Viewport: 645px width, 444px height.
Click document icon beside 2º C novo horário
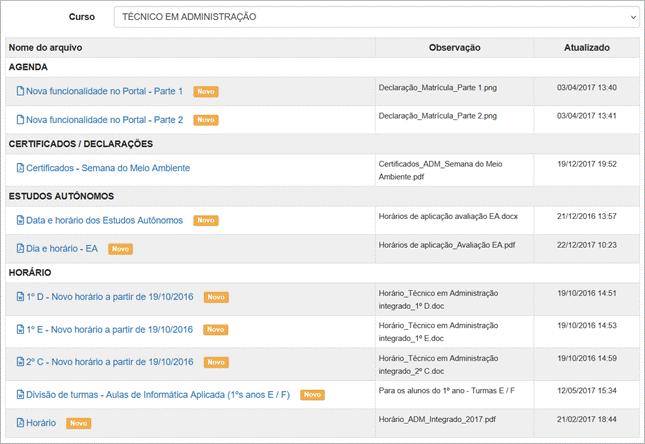tap(20, 361)
